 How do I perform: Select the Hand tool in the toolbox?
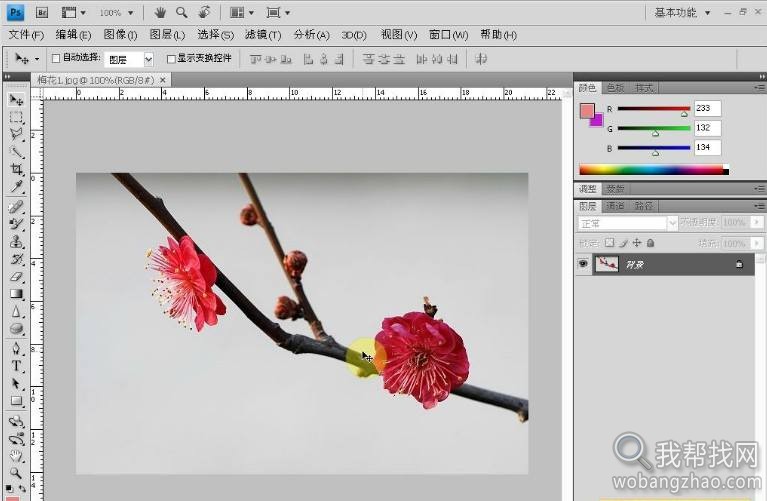[x=16, y=456]
